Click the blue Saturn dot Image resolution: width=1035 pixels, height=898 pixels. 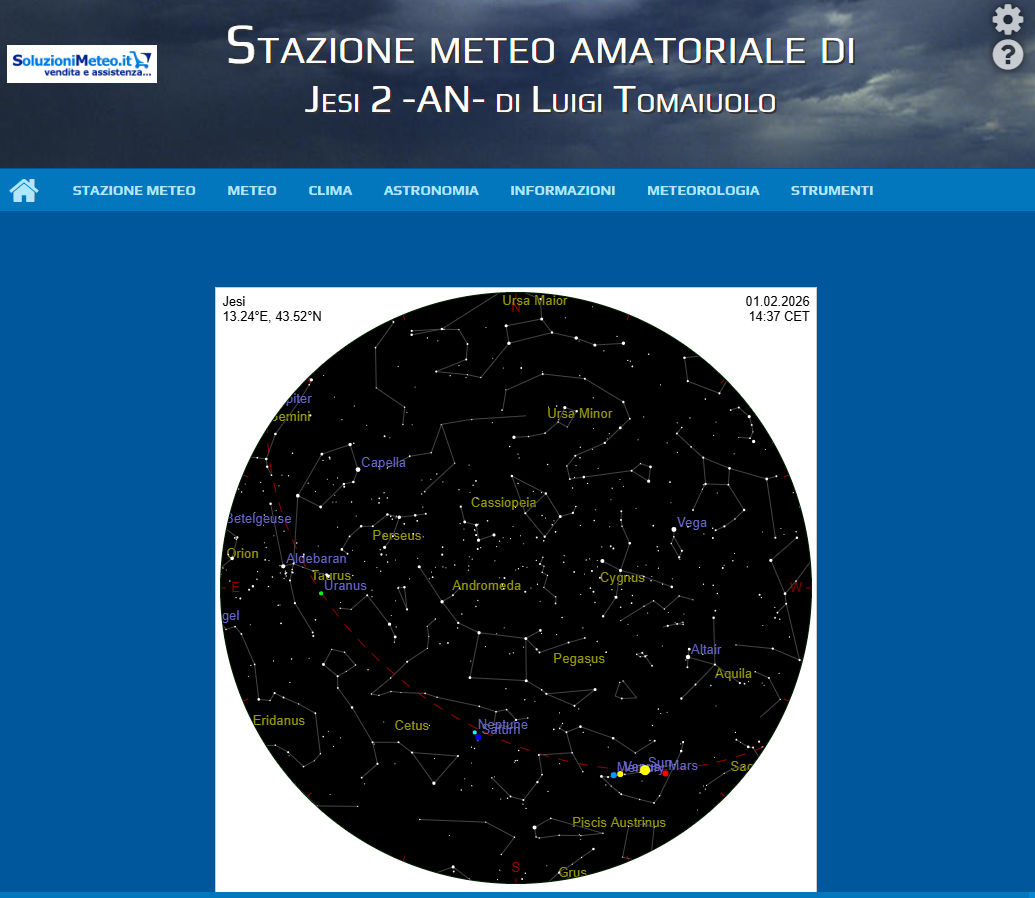[479, 738]
